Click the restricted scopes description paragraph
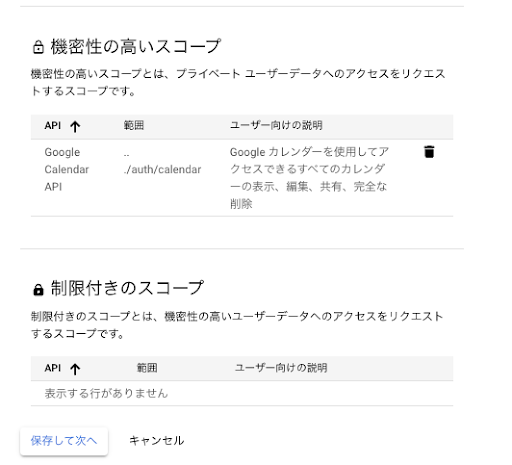The width and height of the screenshot is (512, 465). pyautogui.click(x=237, y=325)
